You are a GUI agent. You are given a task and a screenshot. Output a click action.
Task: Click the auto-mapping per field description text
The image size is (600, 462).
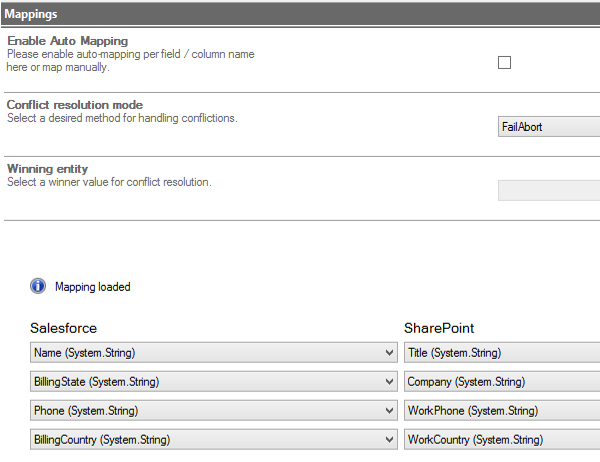129,54
